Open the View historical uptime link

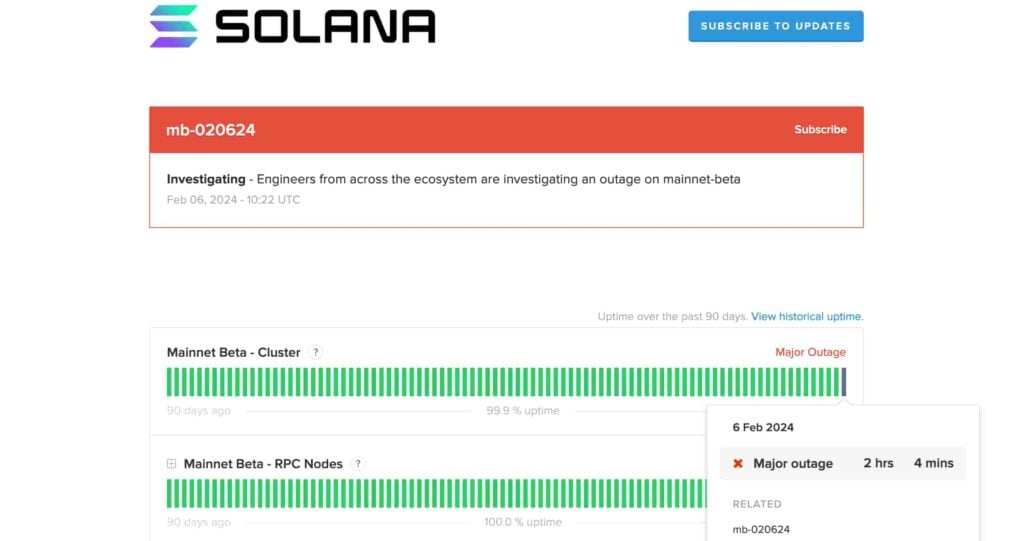pos(807,316)
